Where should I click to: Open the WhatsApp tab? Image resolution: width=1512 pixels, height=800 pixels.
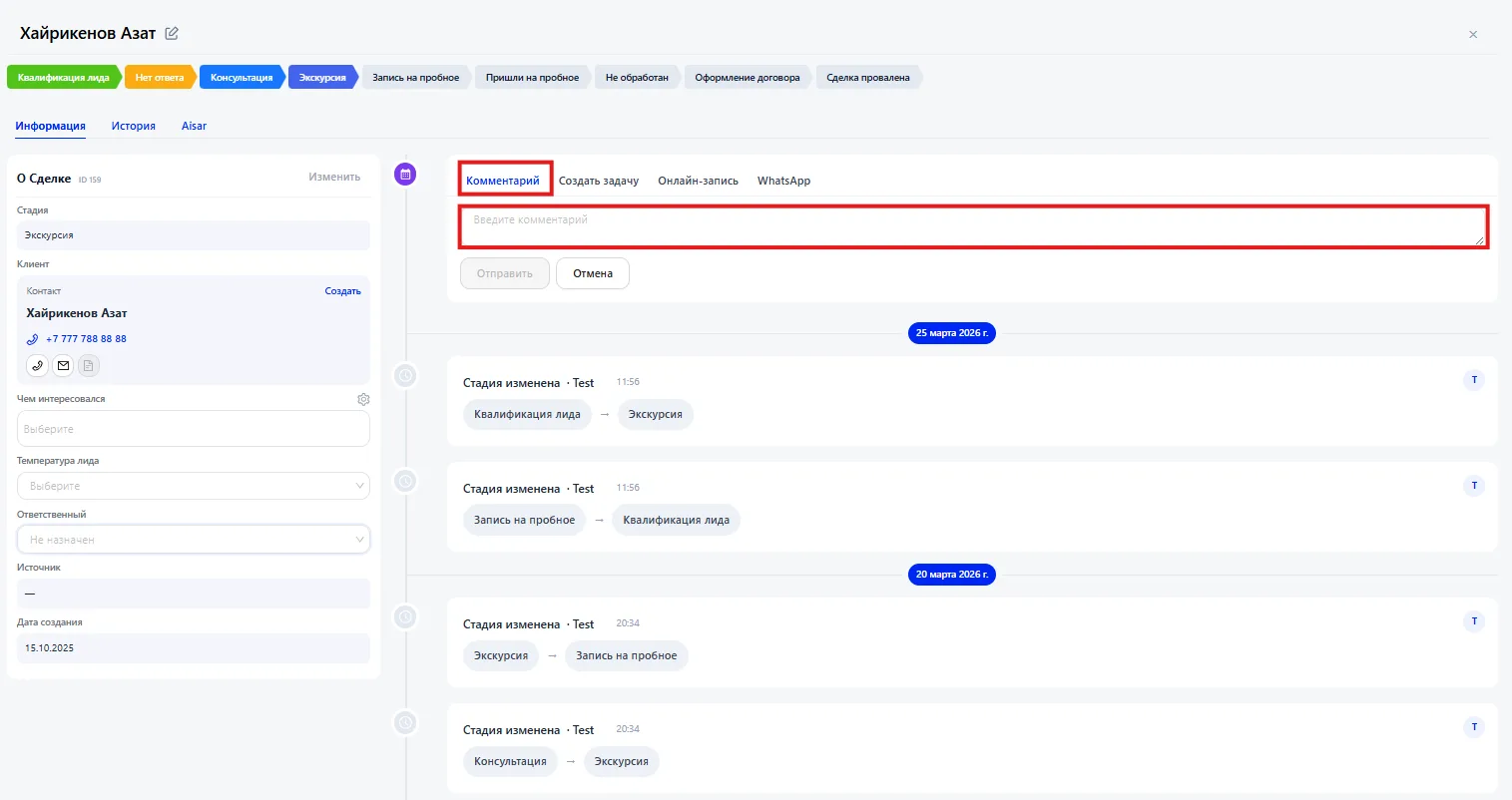coord(783,181)
